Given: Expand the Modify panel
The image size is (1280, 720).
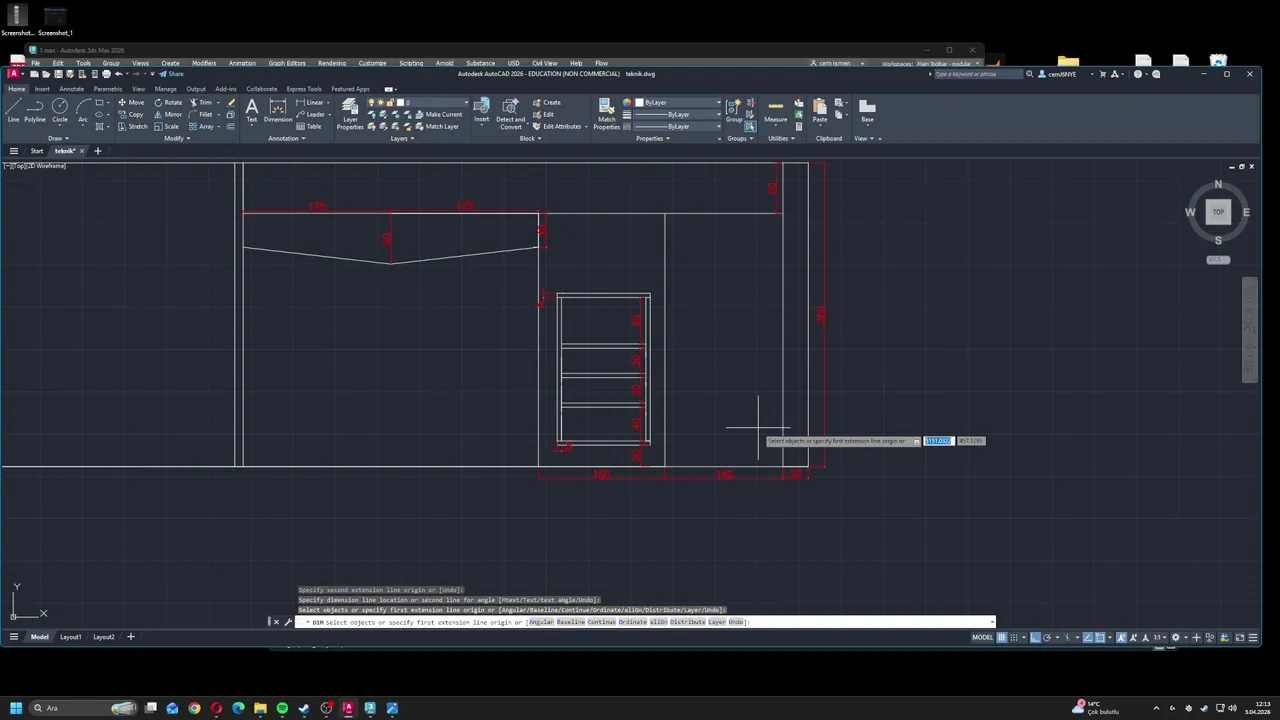Looking at the screenshot, I should point(176,138).
